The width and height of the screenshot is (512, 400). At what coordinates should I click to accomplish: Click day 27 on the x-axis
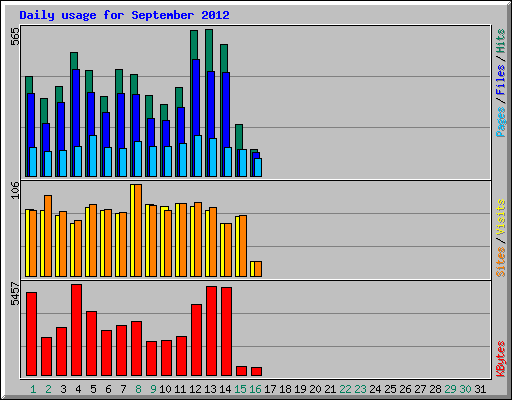pos(420,389)
